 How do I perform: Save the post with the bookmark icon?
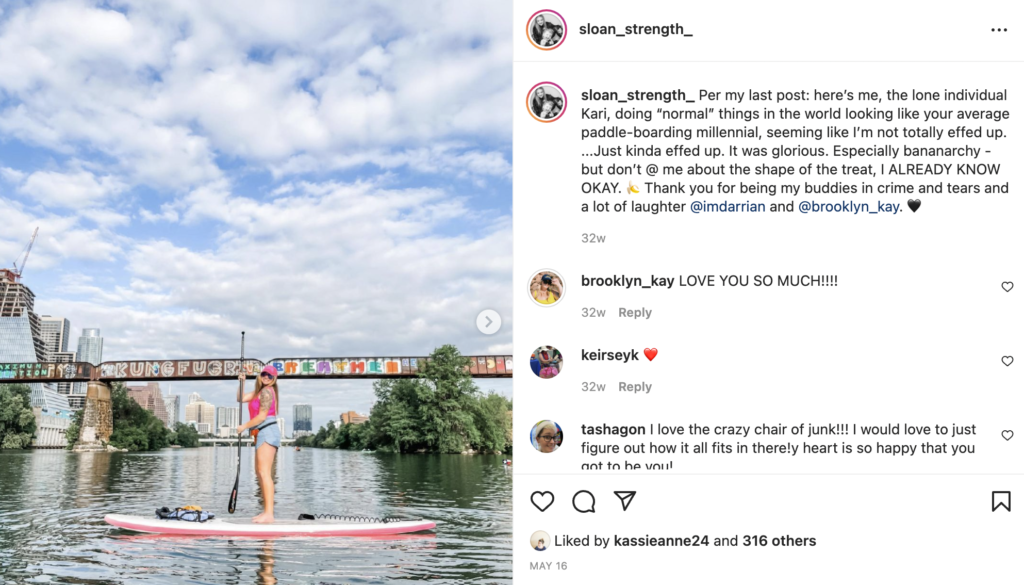pyautogui.click(x=1000, y=501)
